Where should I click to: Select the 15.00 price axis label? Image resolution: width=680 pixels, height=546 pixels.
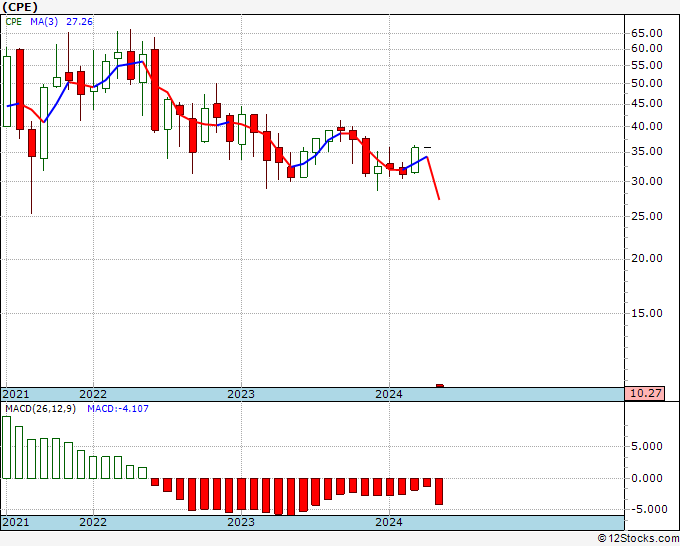pos(647,313)
